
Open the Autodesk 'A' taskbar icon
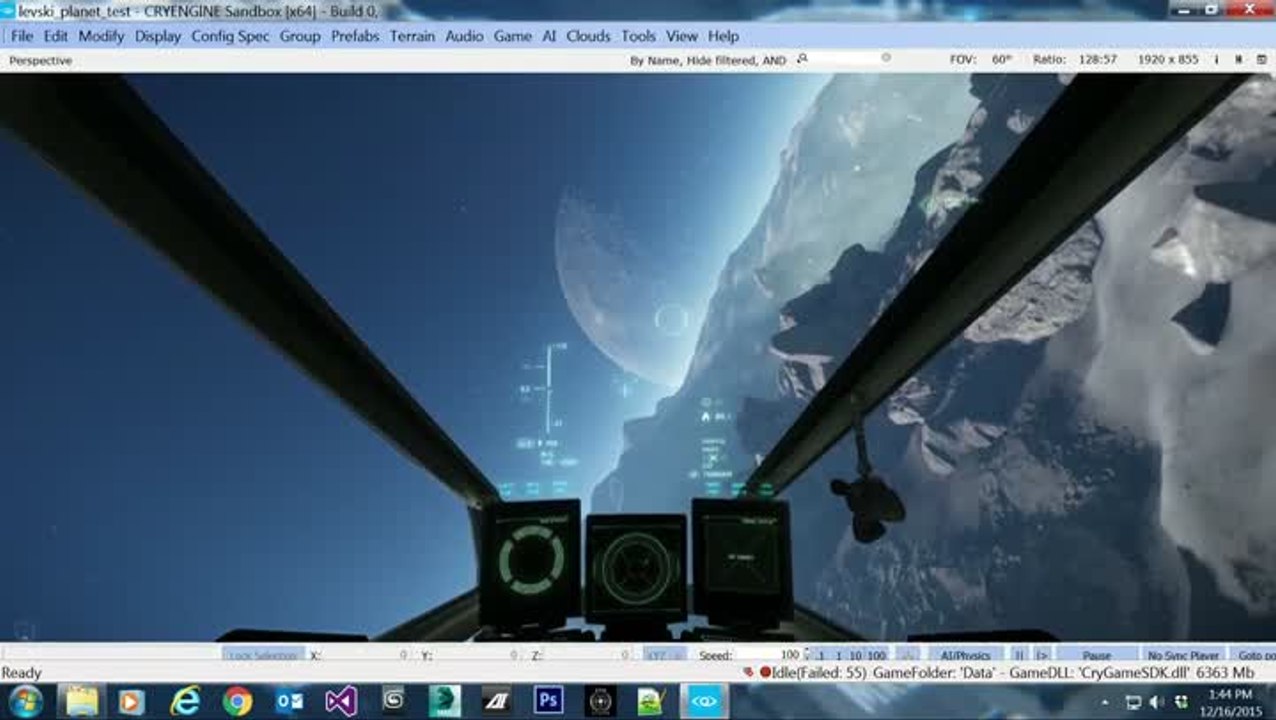497,701
